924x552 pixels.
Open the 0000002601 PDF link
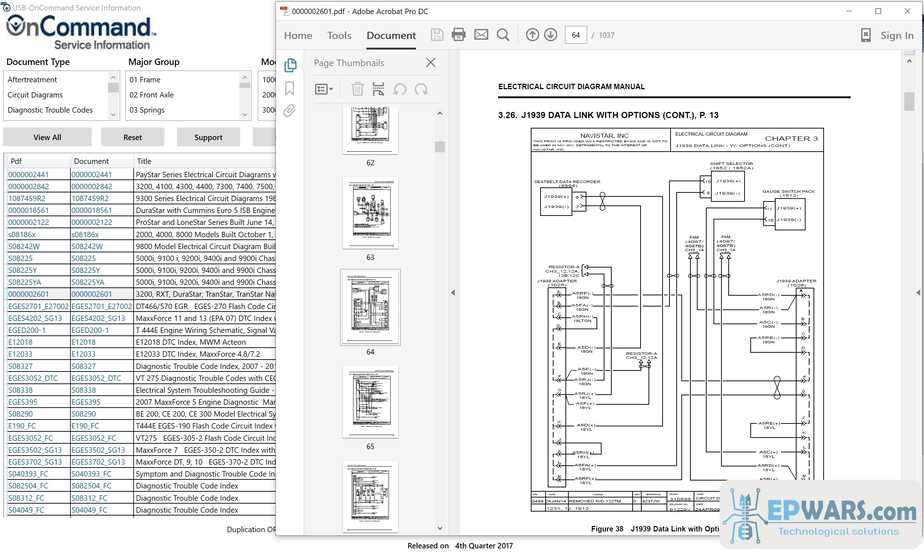coord(28,294)
